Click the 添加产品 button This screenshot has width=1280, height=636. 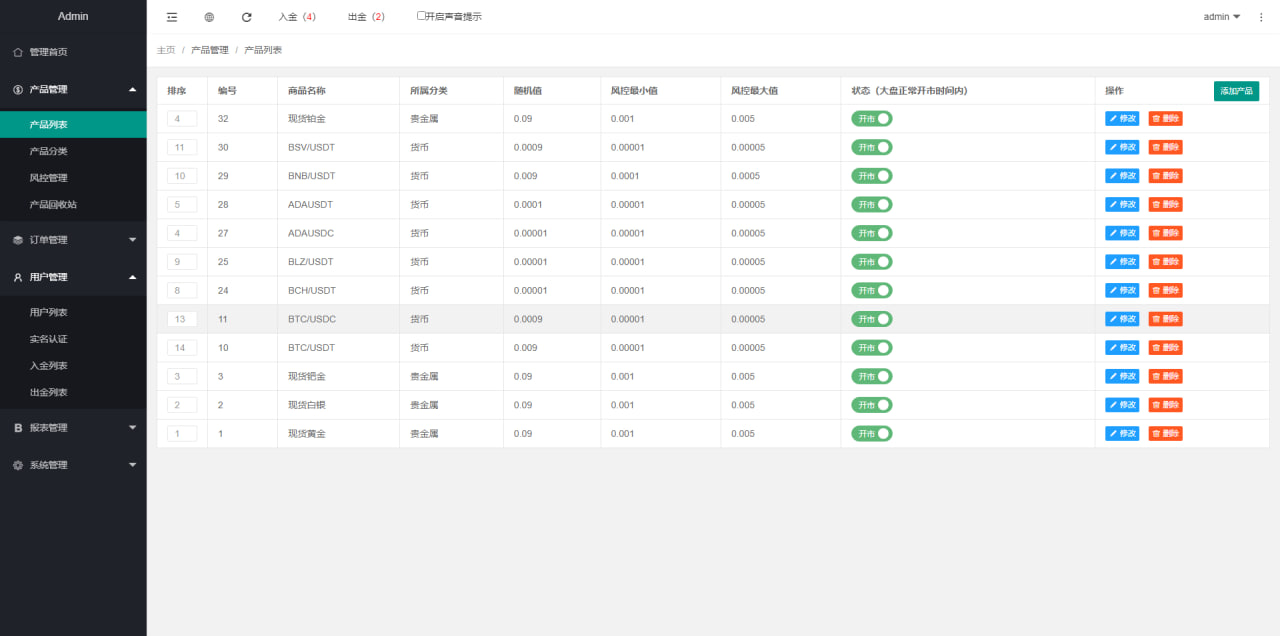tap(1236, 91)
